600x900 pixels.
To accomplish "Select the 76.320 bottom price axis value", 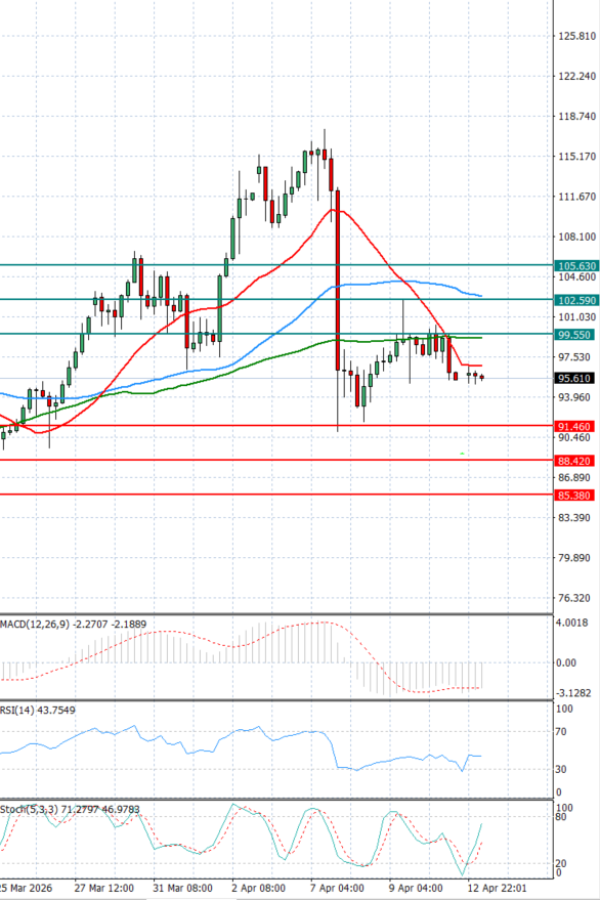I will [576, 598].
